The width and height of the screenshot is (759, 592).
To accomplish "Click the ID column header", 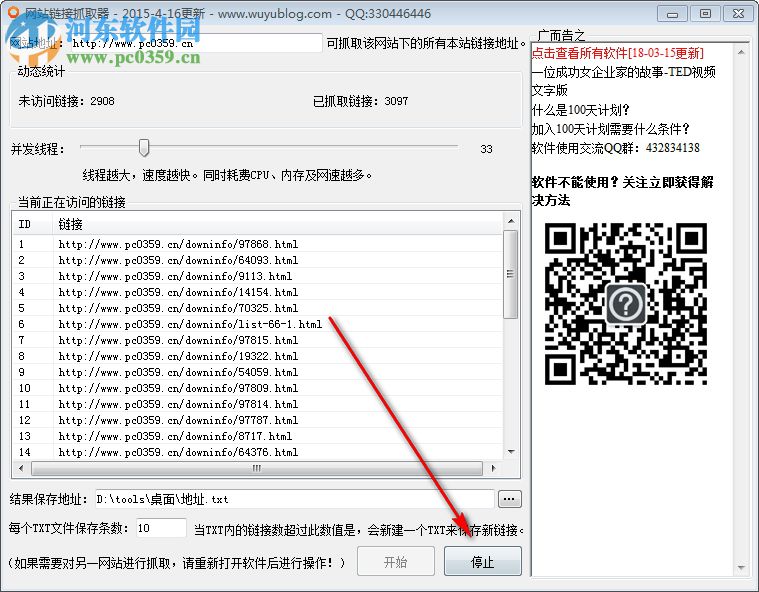I will [32, 224].
